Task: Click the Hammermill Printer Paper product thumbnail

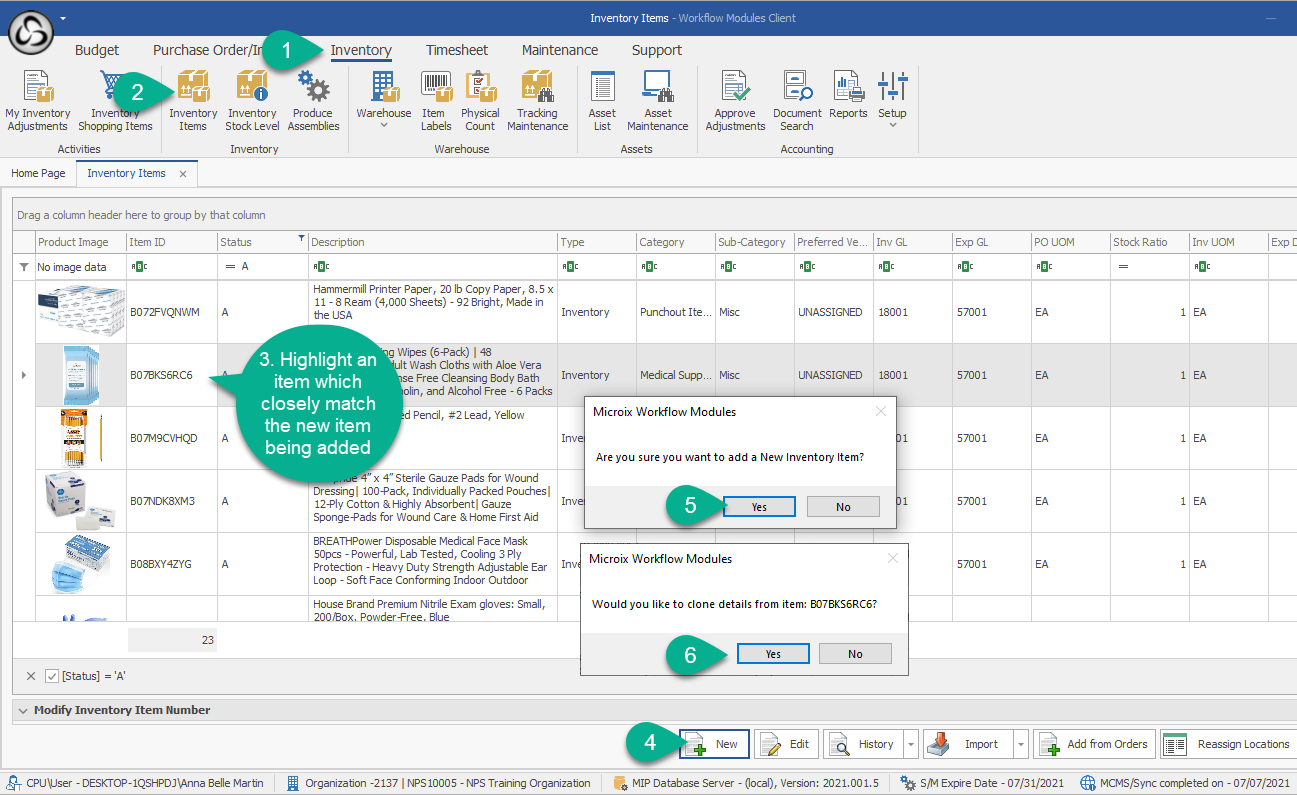Action: 81,312
